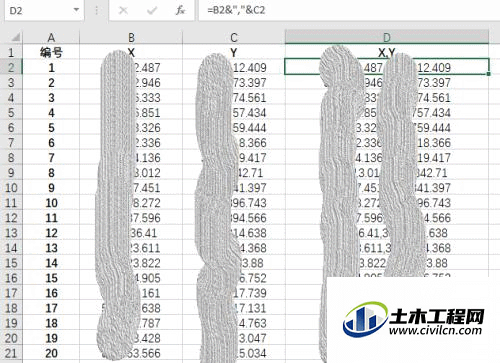This screenshot has height=363, width=500.
Task: Click the fill handle of cell D2
Action: (488, 74)
